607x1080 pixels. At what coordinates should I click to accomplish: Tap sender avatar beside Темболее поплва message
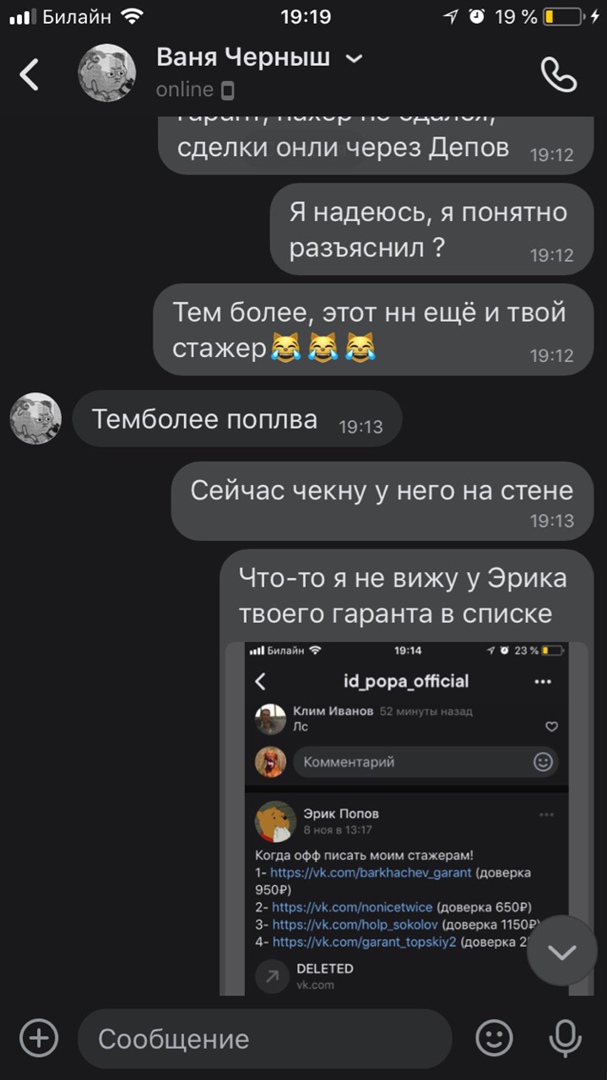point(36,419)
